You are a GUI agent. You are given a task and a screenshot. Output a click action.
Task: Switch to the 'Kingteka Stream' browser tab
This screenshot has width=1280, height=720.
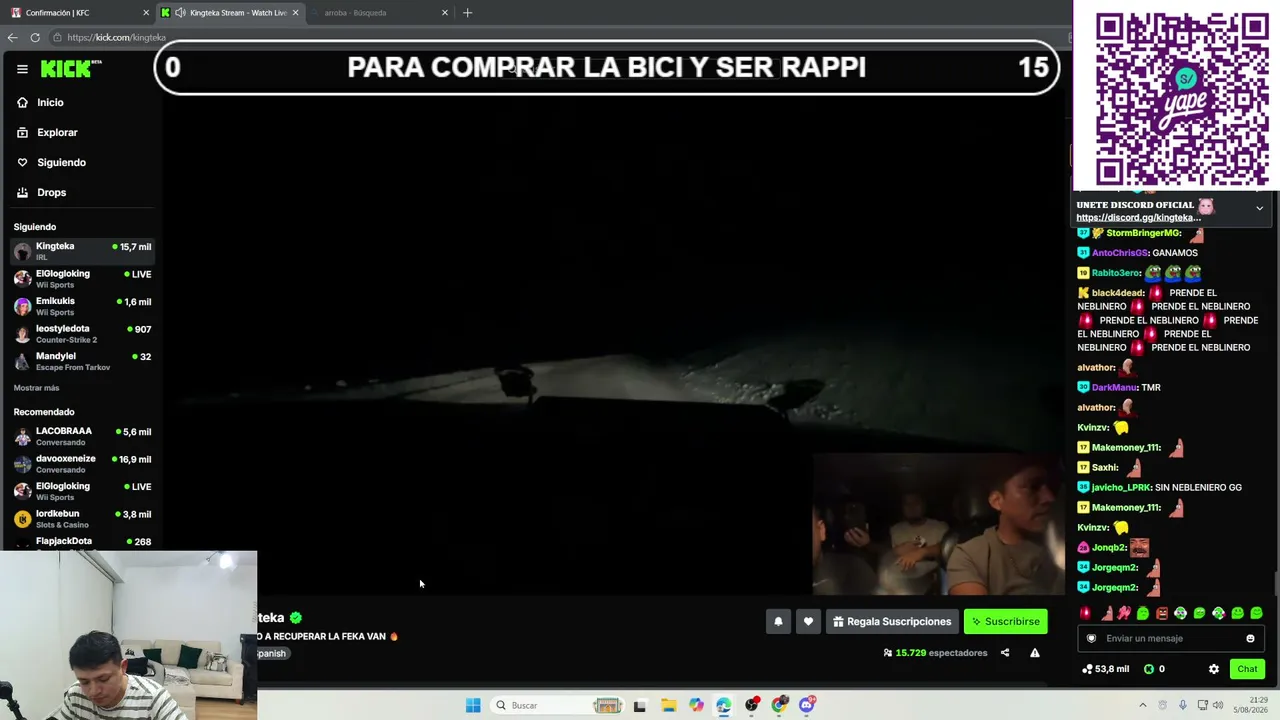point(231,13)
